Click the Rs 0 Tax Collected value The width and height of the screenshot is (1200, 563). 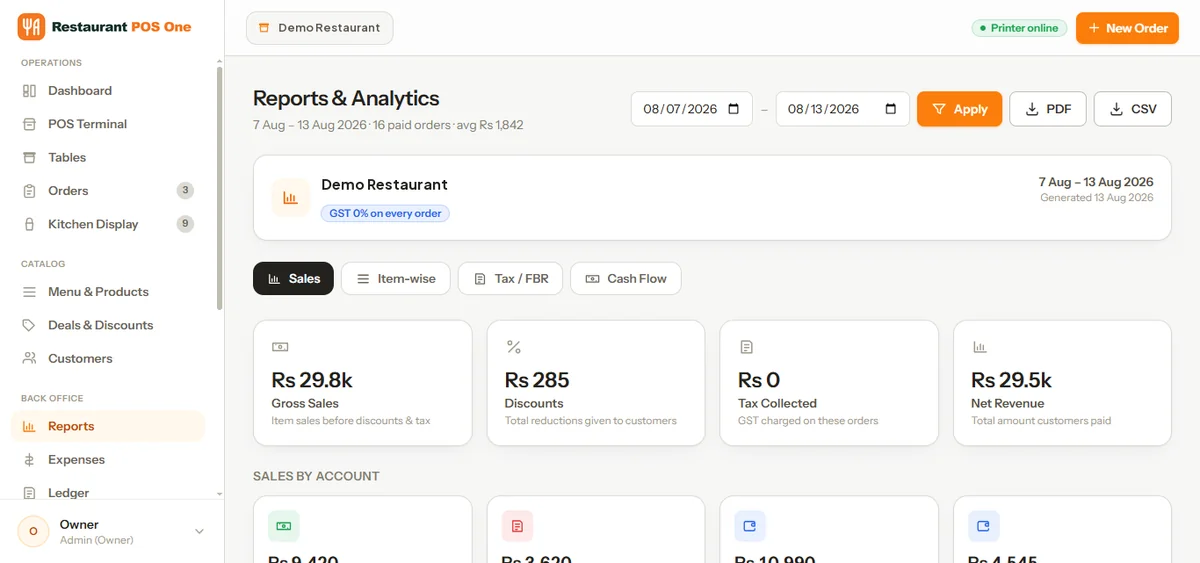759,380
